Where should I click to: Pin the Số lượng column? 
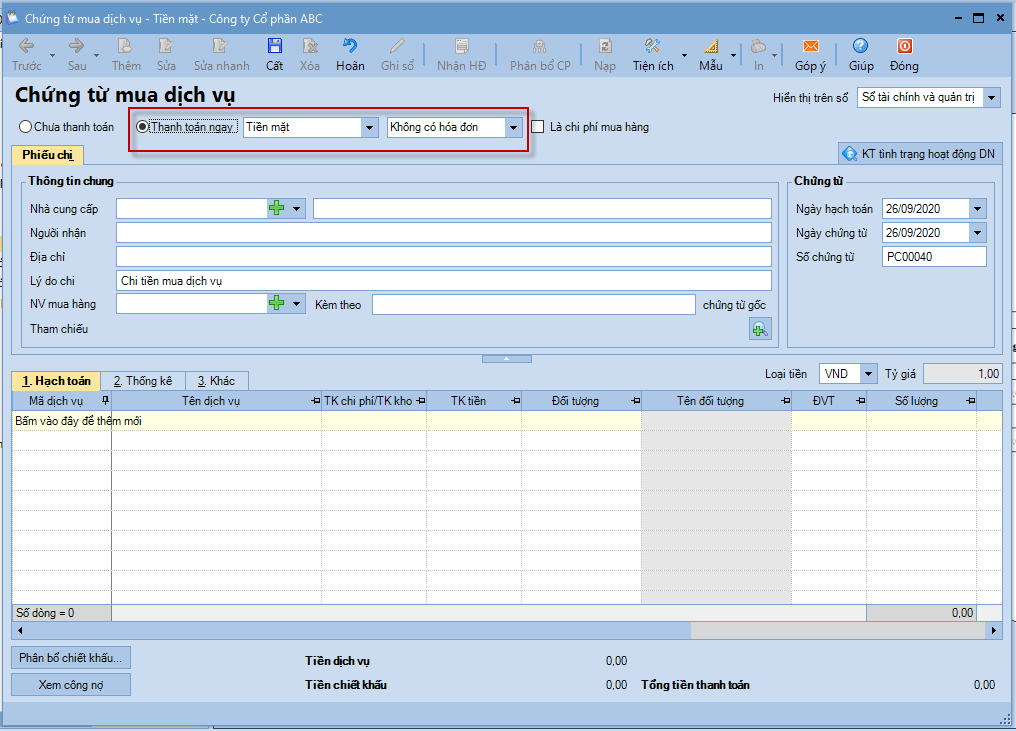970,401
